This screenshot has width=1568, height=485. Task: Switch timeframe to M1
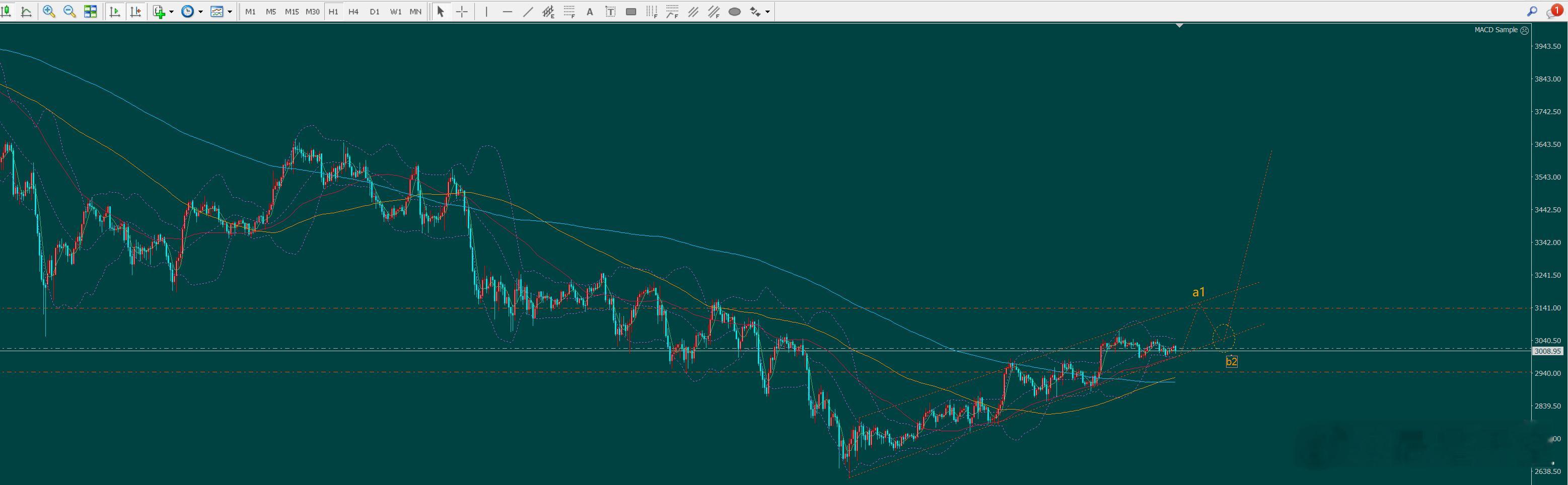click(250, 12)
